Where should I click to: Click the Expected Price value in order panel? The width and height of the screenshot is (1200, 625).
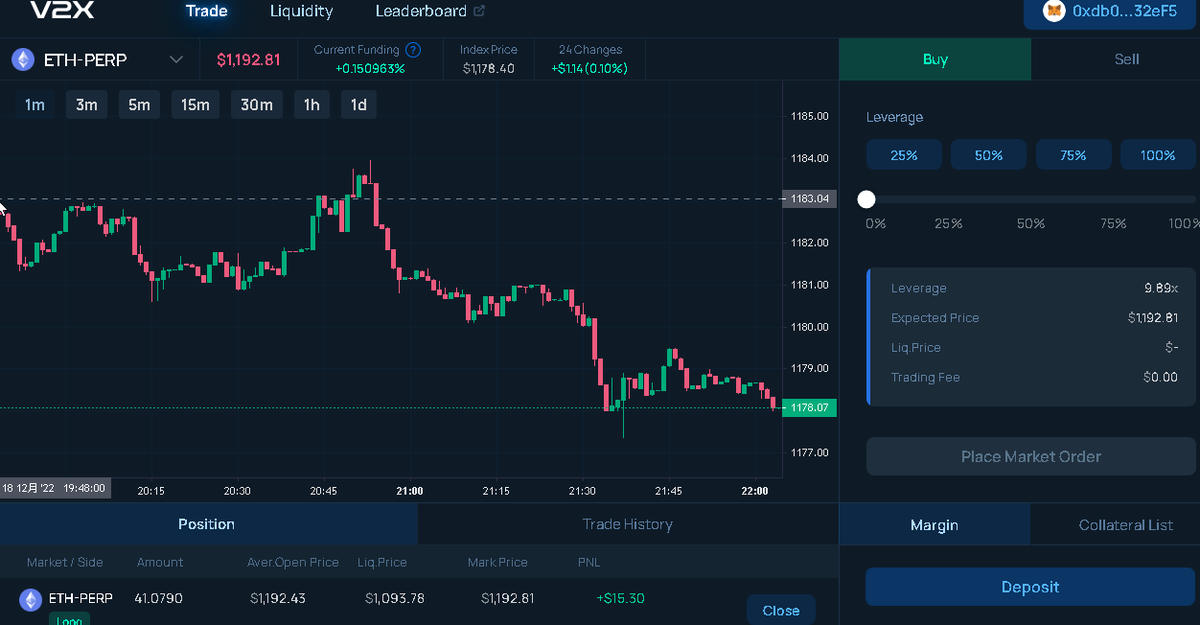(1153, 318)
